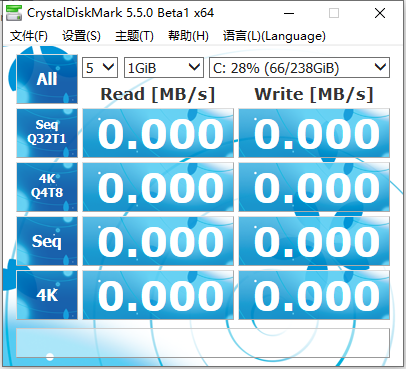Click the empty comment field at the bottom
Viewport: 406px width, 369px height.
[x=203, y=343]
